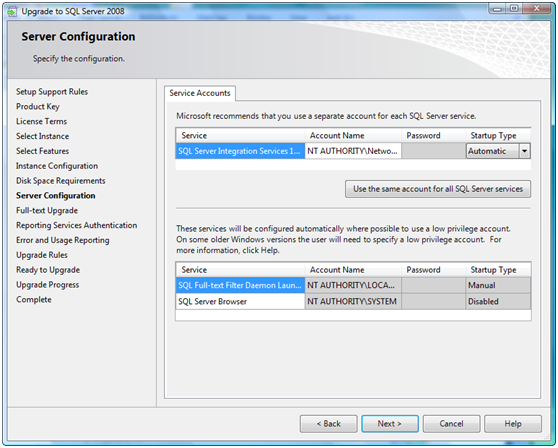Image resolution: width=558 pixels, height=448 pixels.
Task: Open Startup Type dropdown showing Automatic
Action: 524,151
